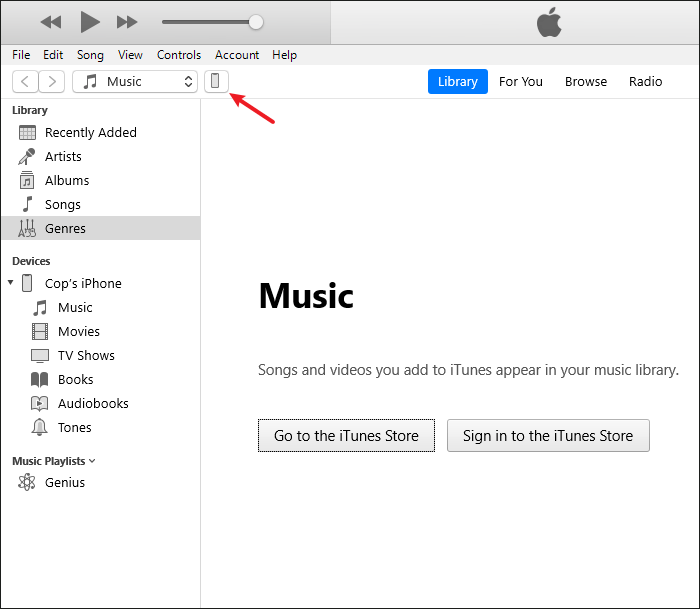
Task: Open Books under Cop's iPhone
Action: click(101, 380)
